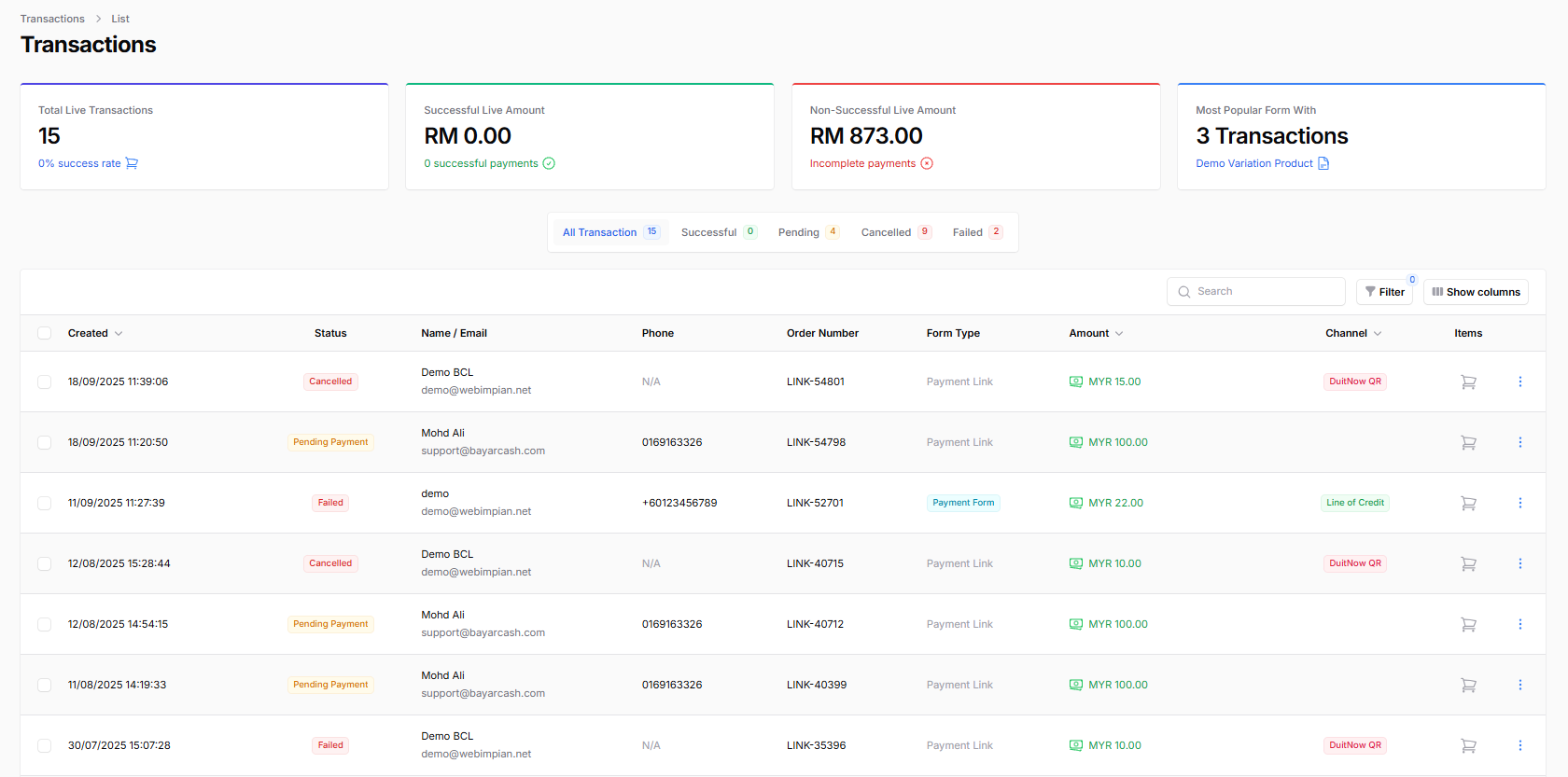Switch to Cancelled tab
Screen dimensions: 1568x777
(896, 232)
